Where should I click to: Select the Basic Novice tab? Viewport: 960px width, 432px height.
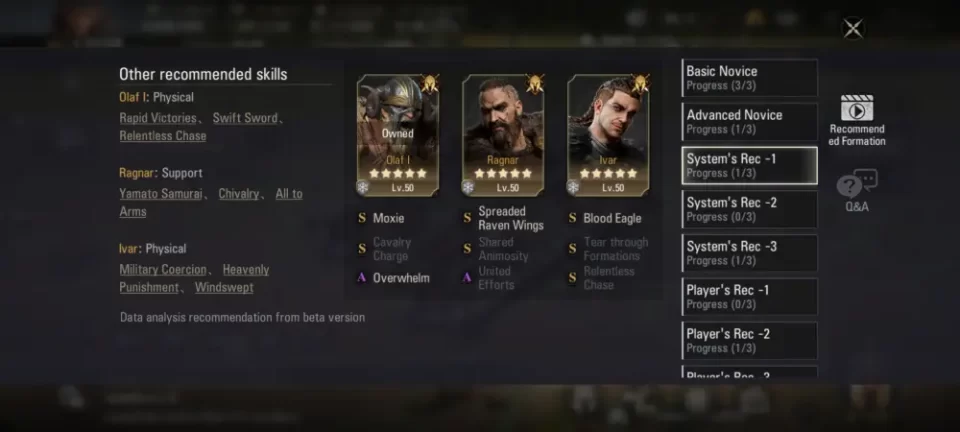[x=749, y=78]
